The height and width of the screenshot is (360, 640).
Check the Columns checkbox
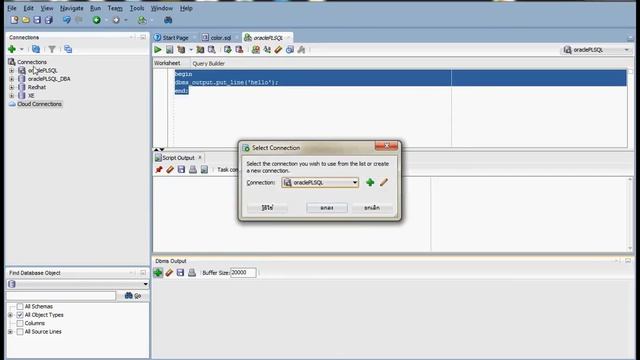pos(20,323)
